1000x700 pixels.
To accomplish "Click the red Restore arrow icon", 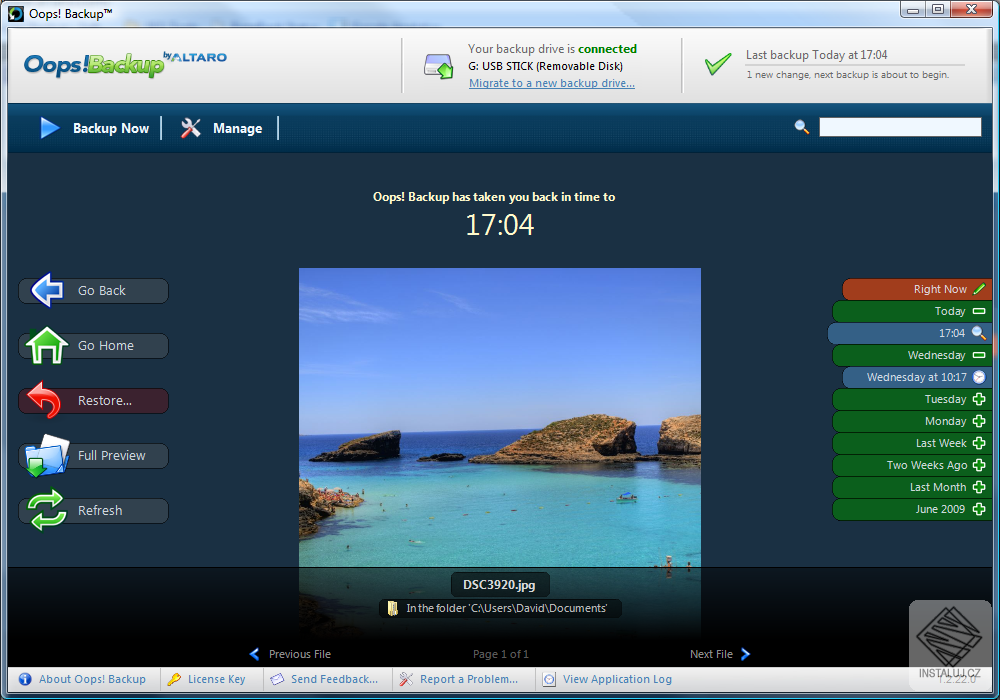I will coord(45,400).
